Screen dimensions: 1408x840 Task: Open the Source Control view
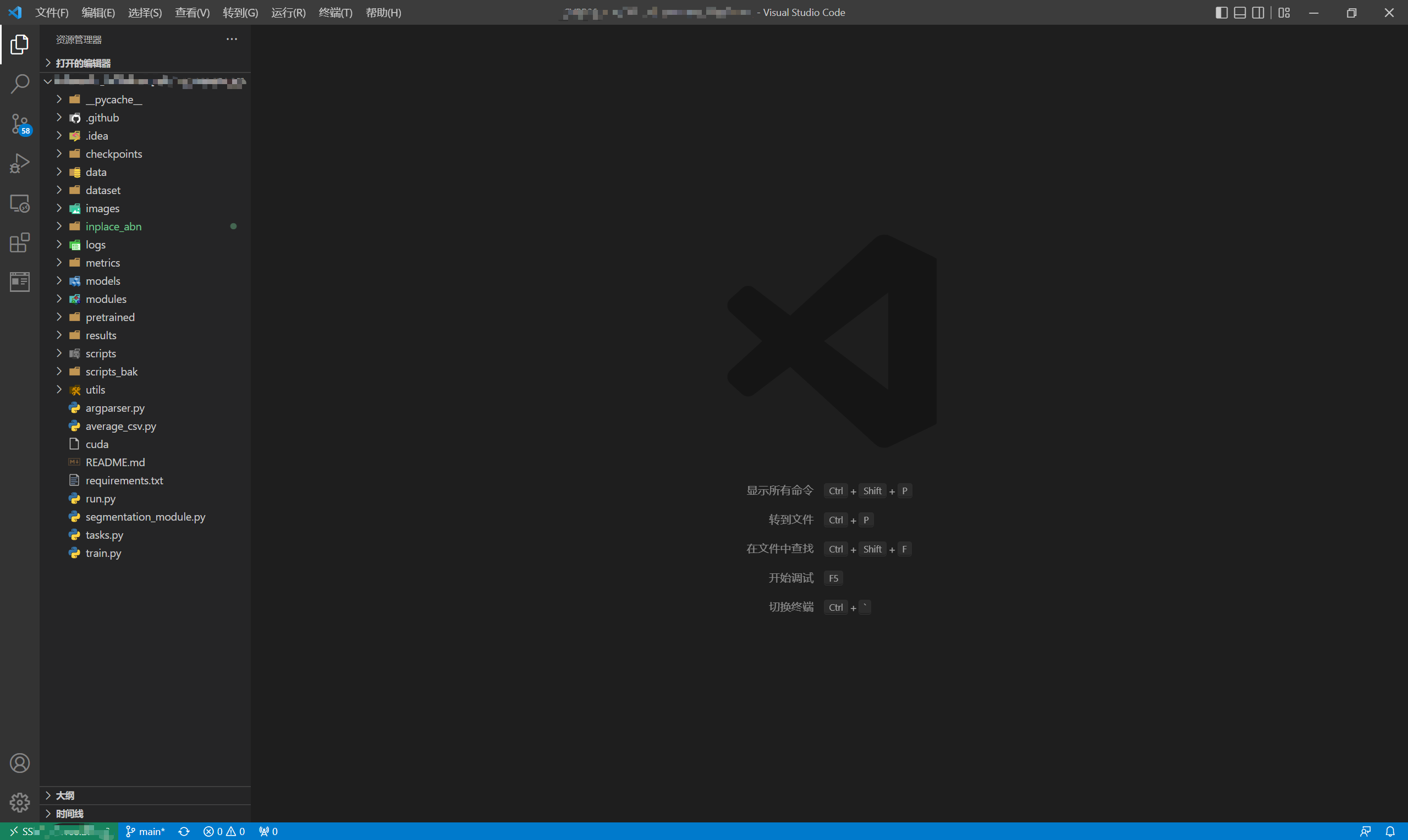(20, 123)
